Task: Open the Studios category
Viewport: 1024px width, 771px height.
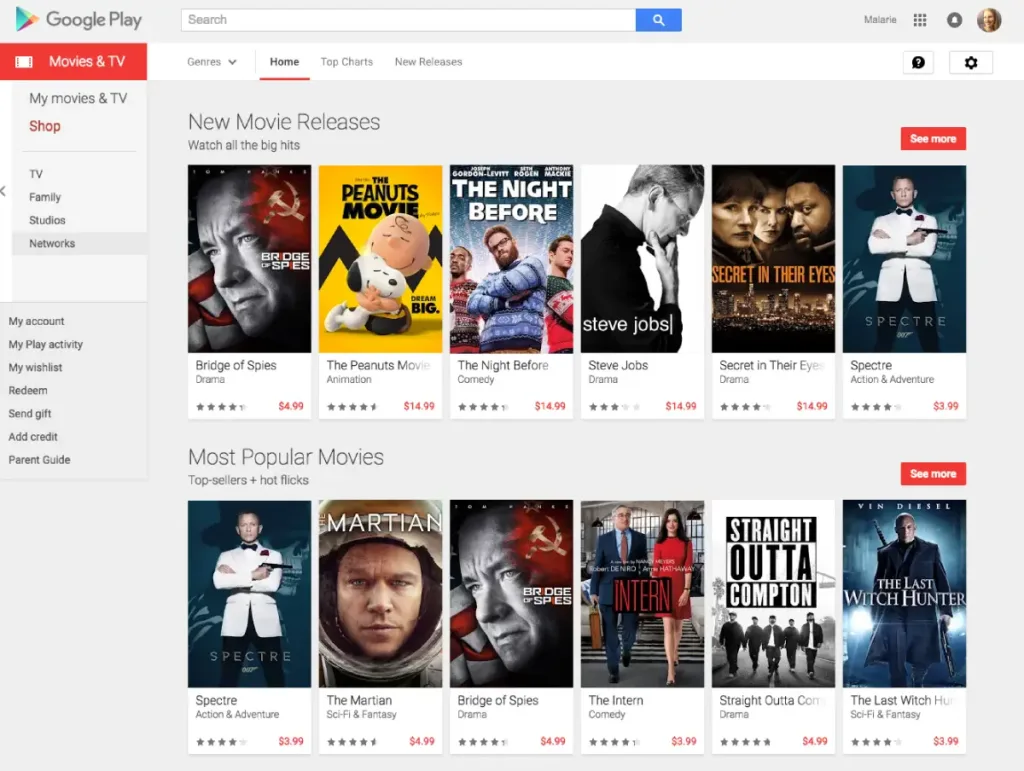Action: [47, 220]
